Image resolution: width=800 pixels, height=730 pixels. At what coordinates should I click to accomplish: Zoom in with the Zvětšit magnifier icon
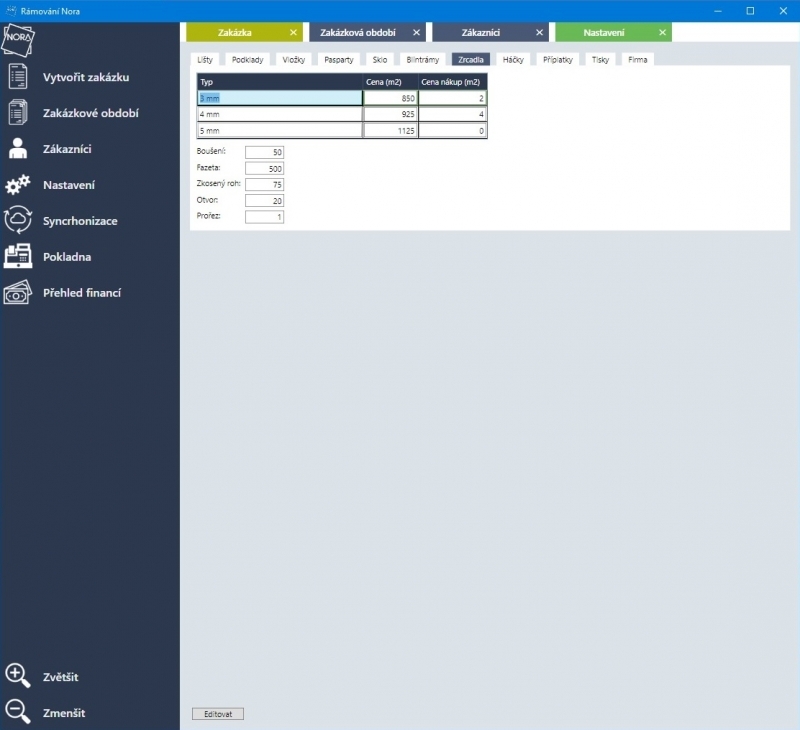18,677
